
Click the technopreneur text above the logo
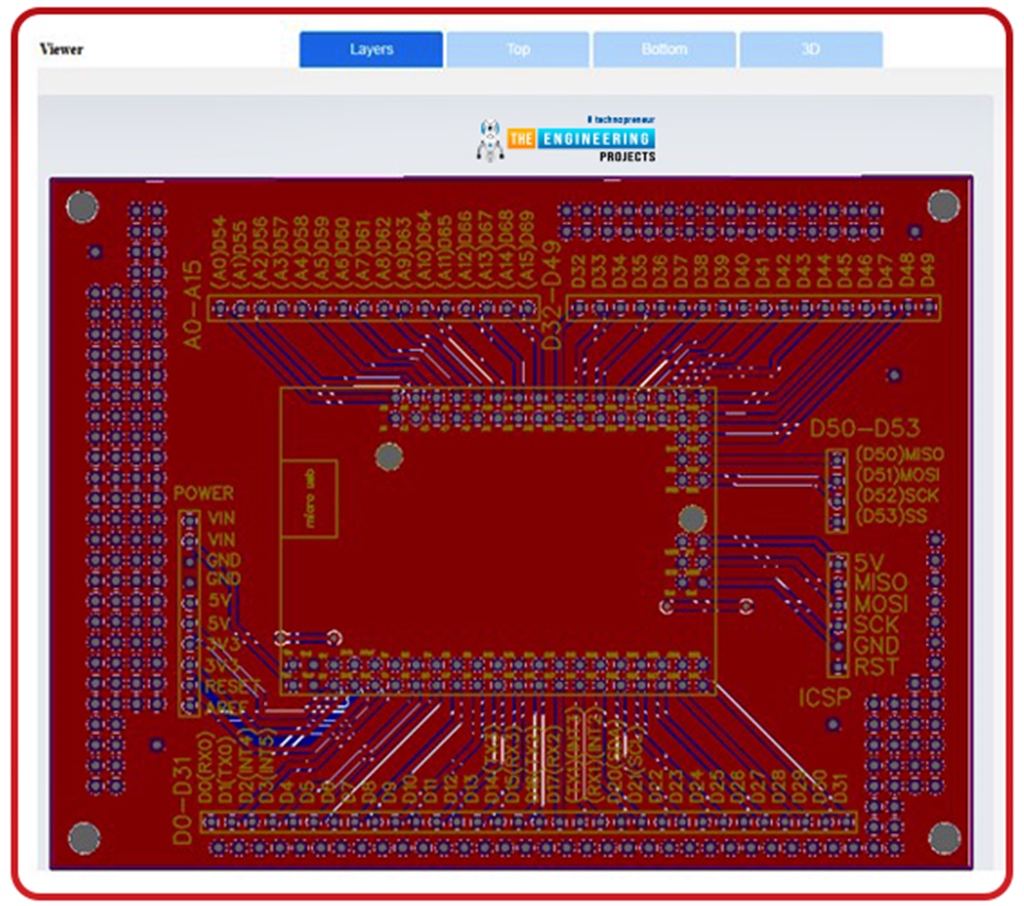623,117
